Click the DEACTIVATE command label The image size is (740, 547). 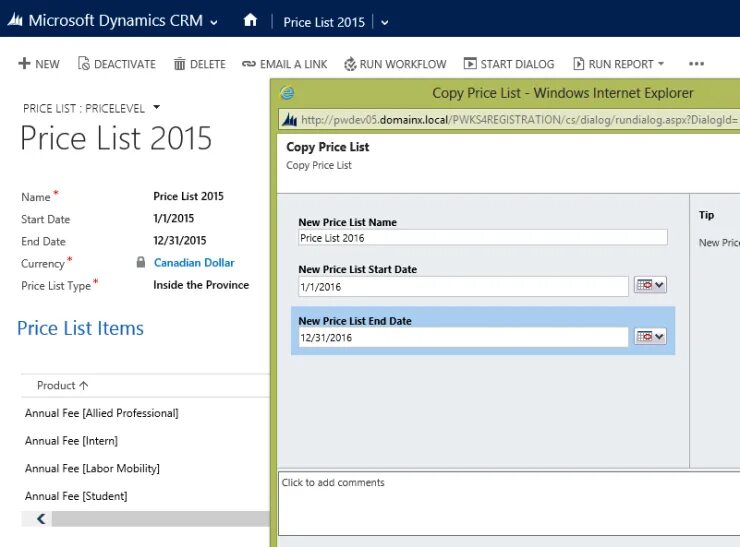(x=125, y=64)
